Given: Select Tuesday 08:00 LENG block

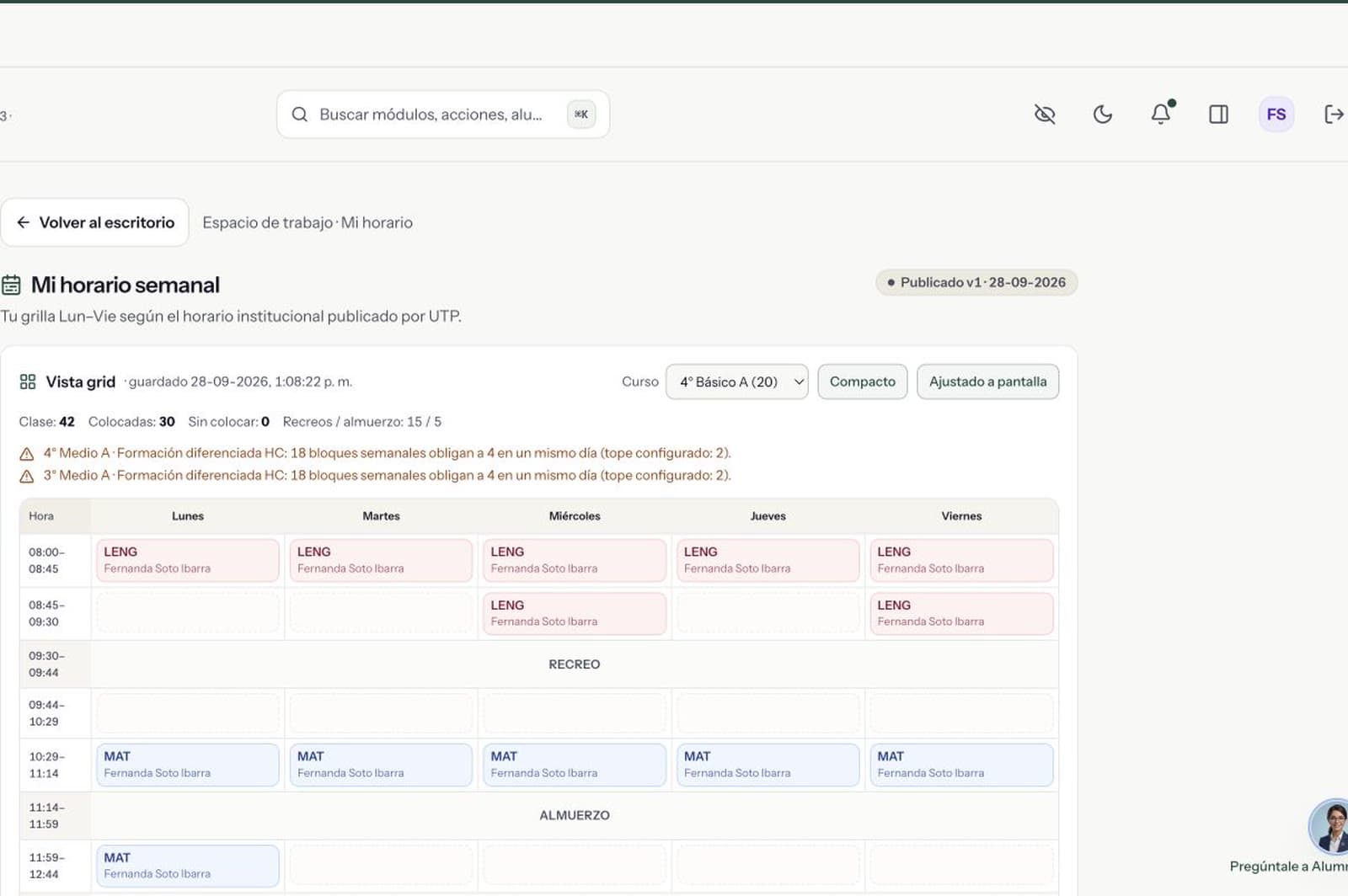Looking at the screenshot, I should tap(381, 560).
